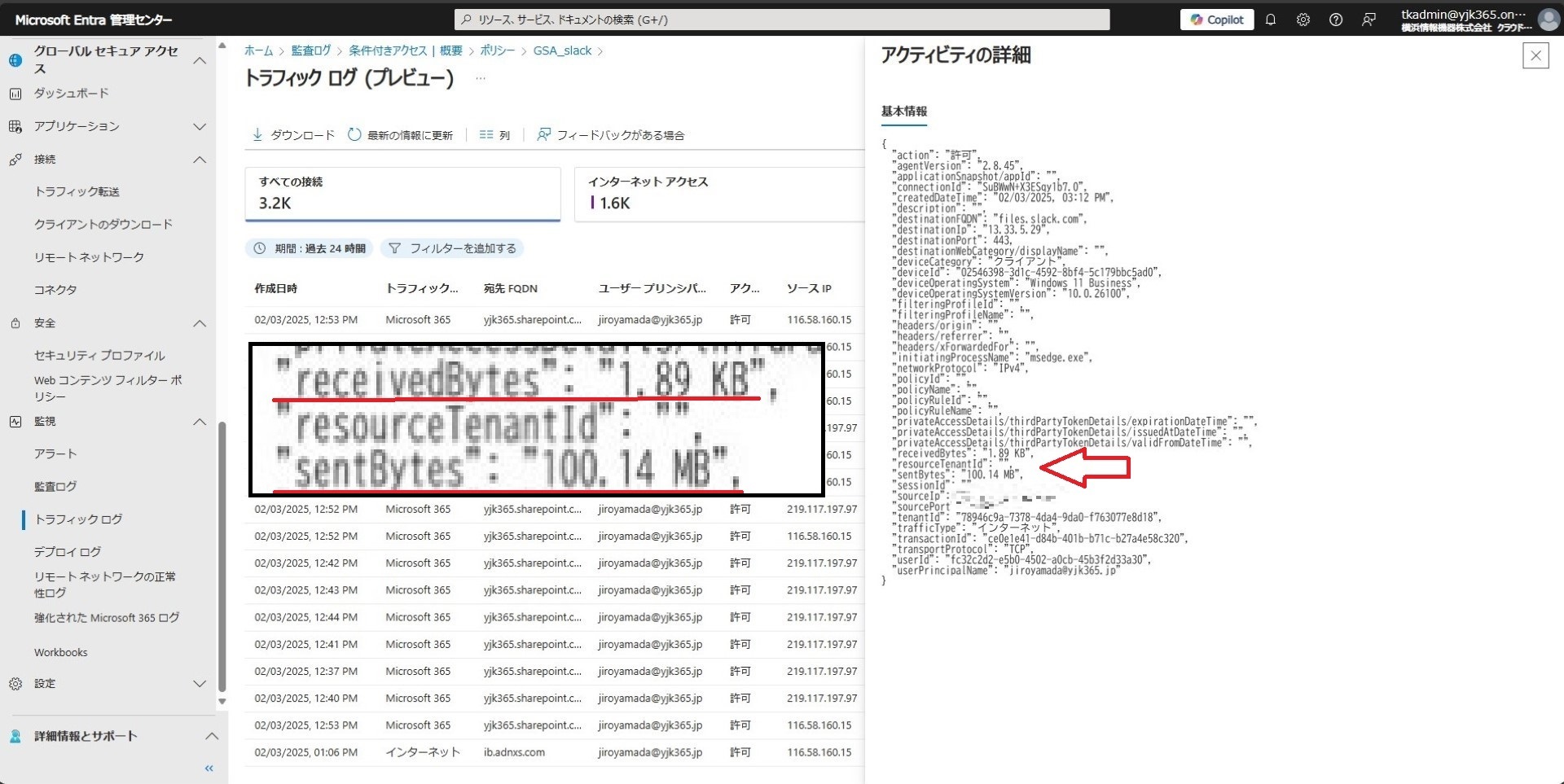This screenshot has height=784, width=1564.
Task: Add a filter with フィルターを追加する
Action: tap(452, 248)
